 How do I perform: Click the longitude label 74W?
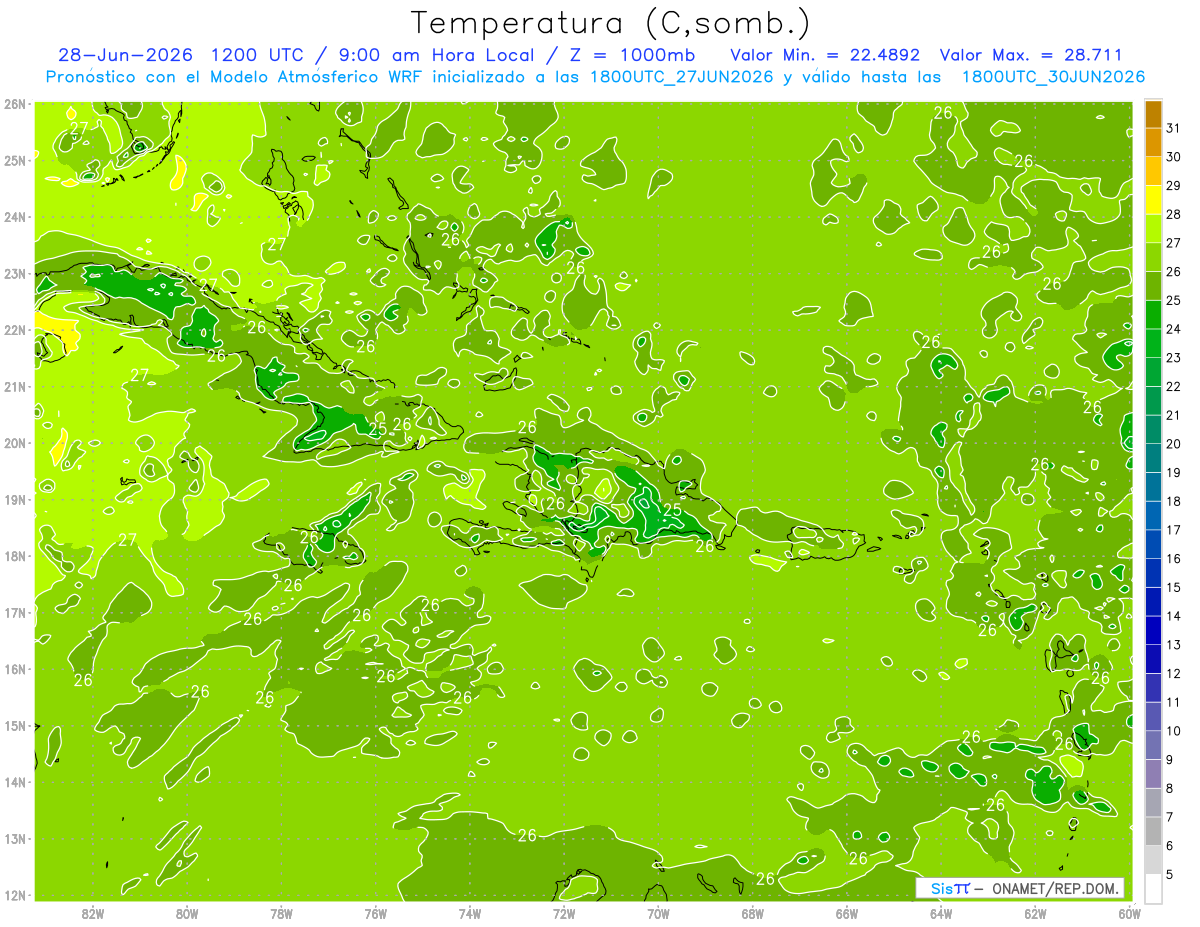pyautogui.click(x=470, y=913)
